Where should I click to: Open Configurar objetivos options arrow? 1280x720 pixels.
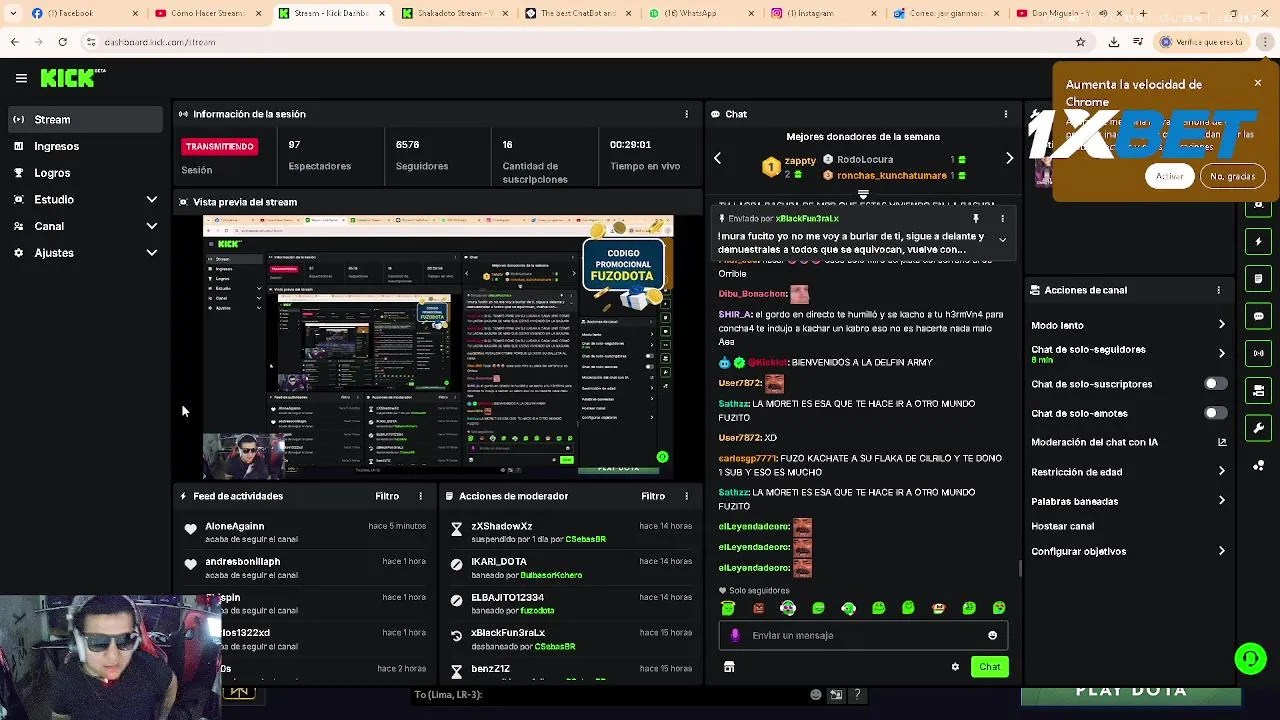1221,551
